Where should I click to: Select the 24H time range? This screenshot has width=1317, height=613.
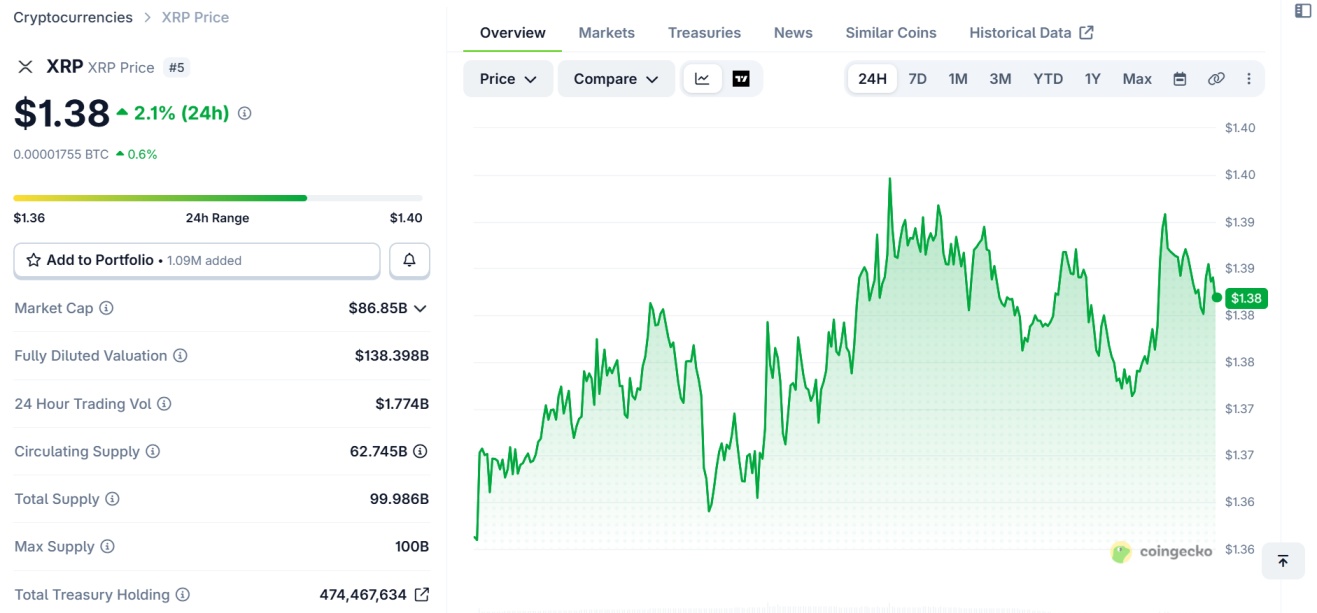(872, 79)
